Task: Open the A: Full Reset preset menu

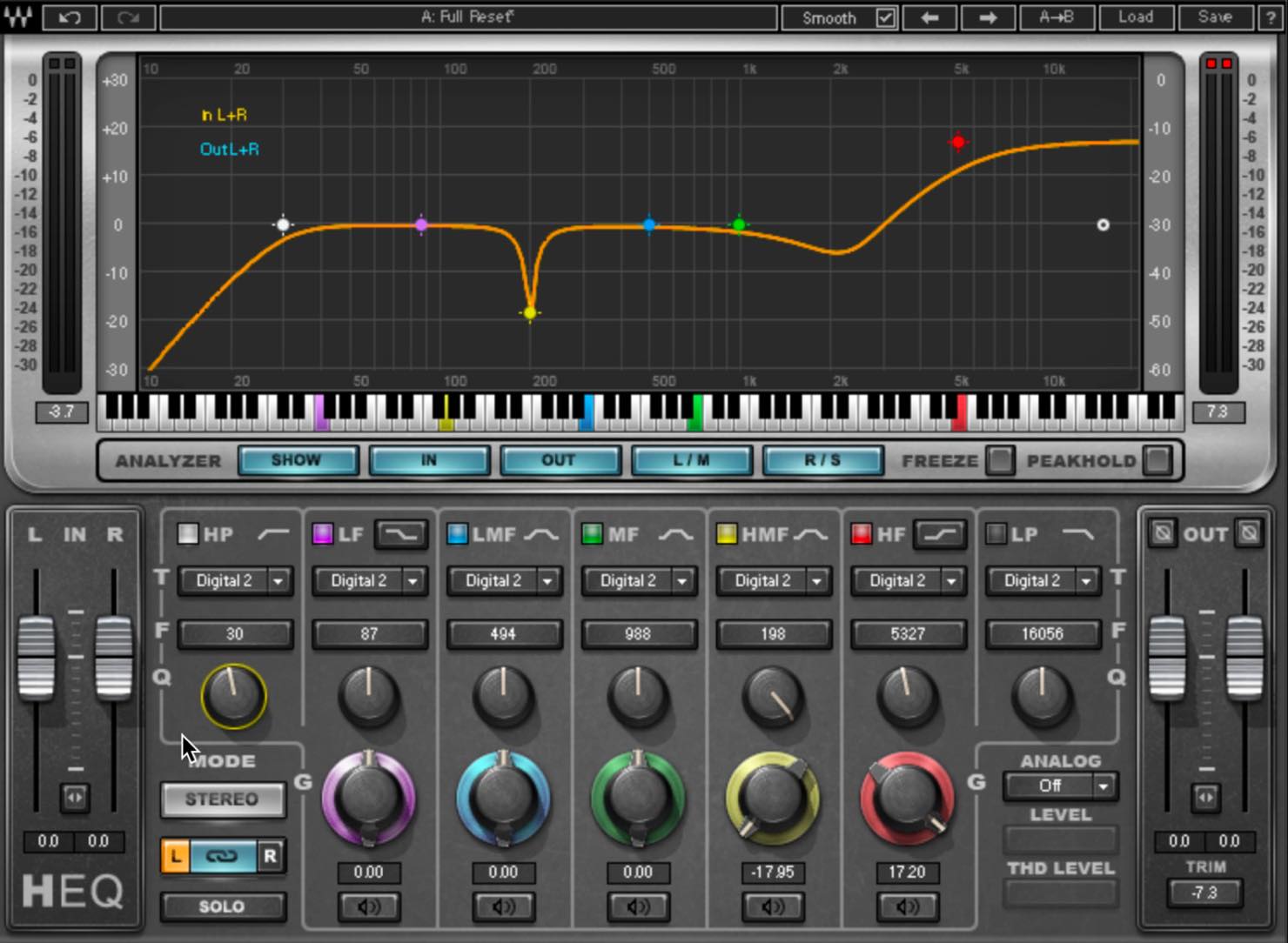Action: pyautogui.click(x=468, y=17)
